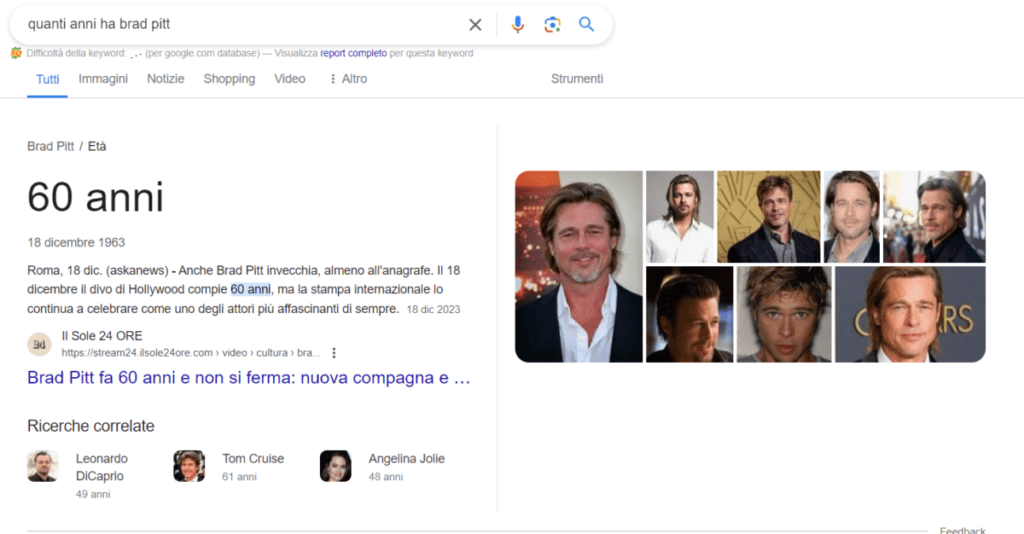Click the birth date '18 dicembre 1963'
Viewport: 1024px width, 534px height.
(76, 242)
